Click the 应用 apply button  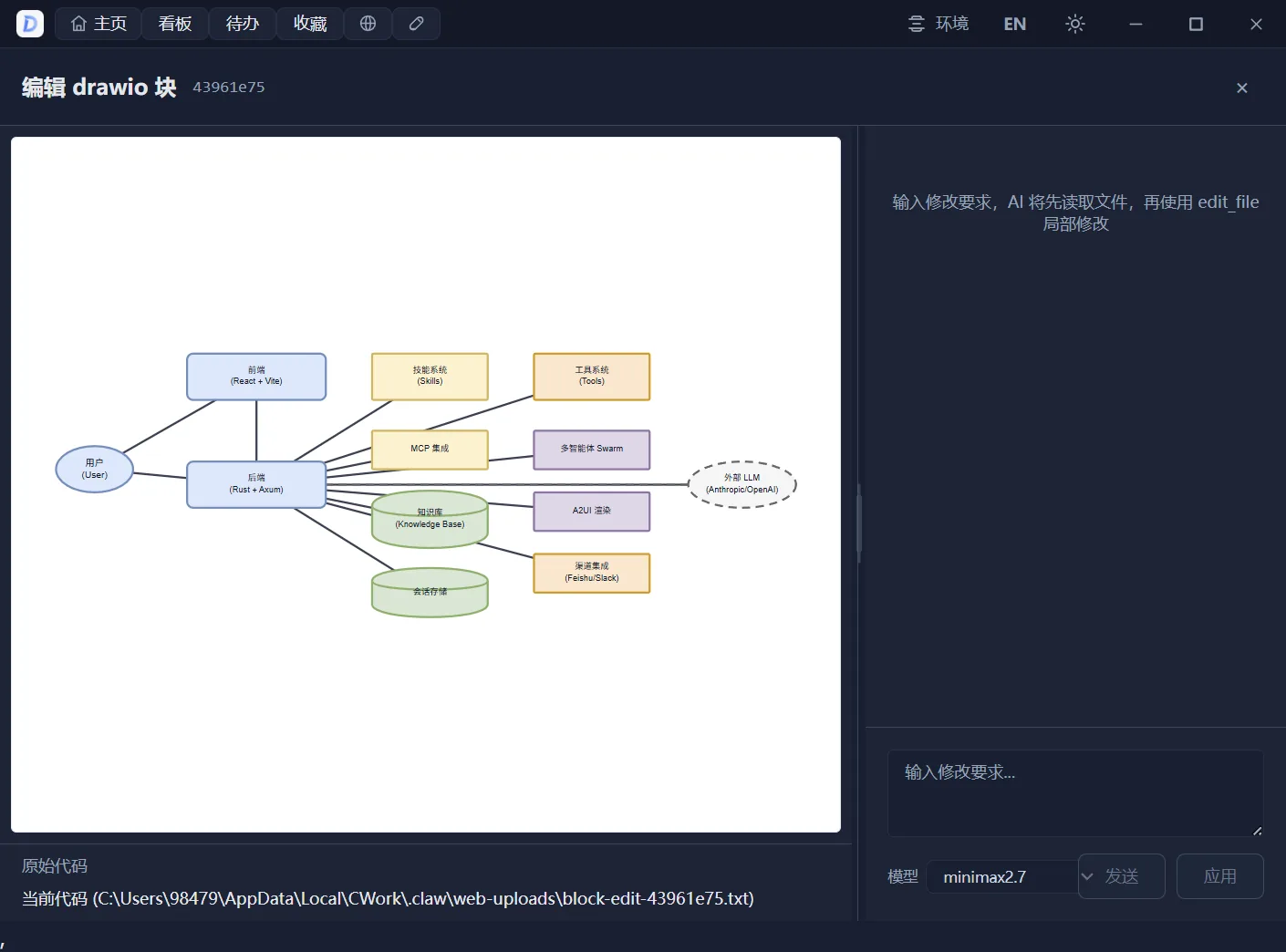[x=1219, y=876]
